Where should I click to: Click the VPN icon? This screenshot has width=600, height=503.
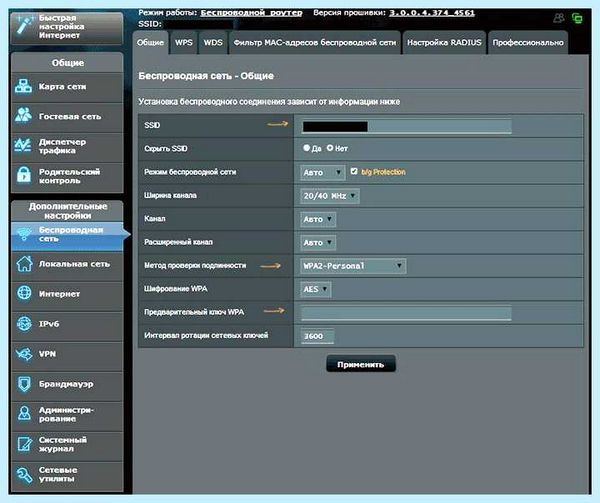point(24,353)
